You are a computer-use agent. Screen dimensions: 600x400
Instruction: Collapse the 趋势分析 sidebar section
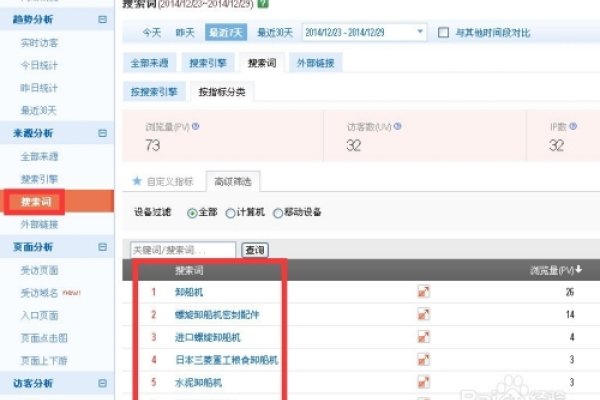(102, 19)
